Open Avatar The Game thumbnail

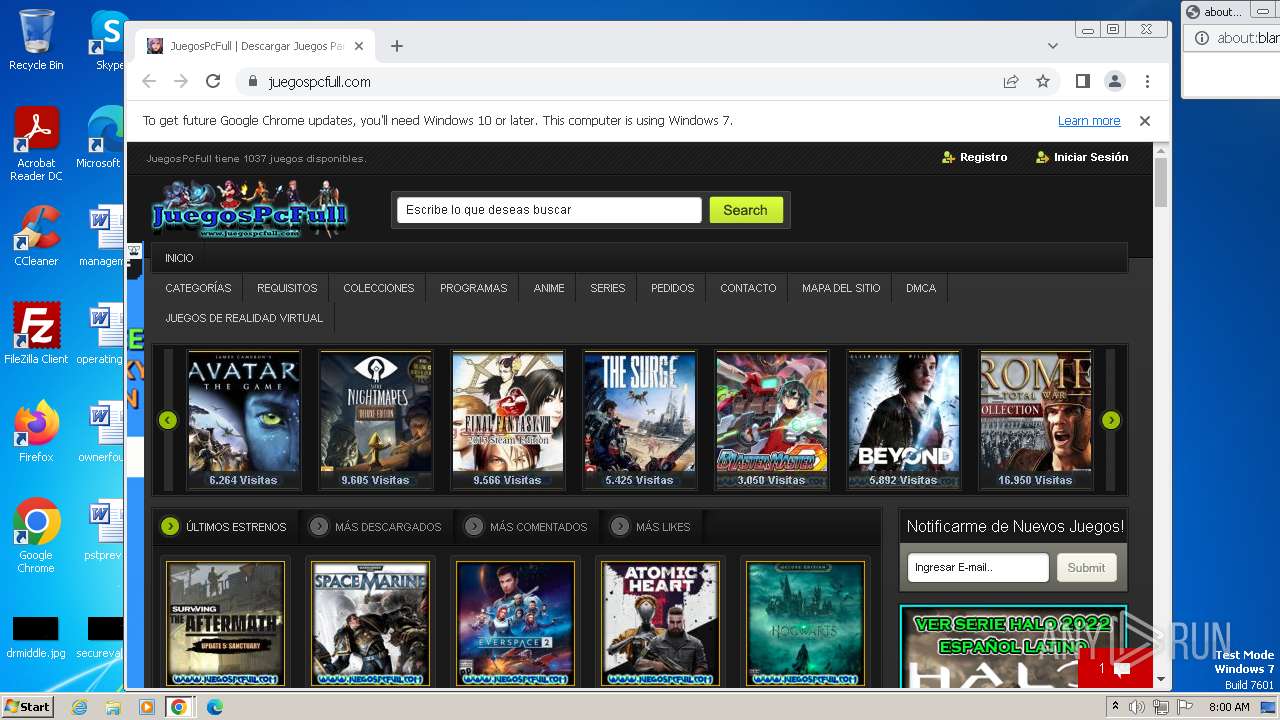[244, 419]
